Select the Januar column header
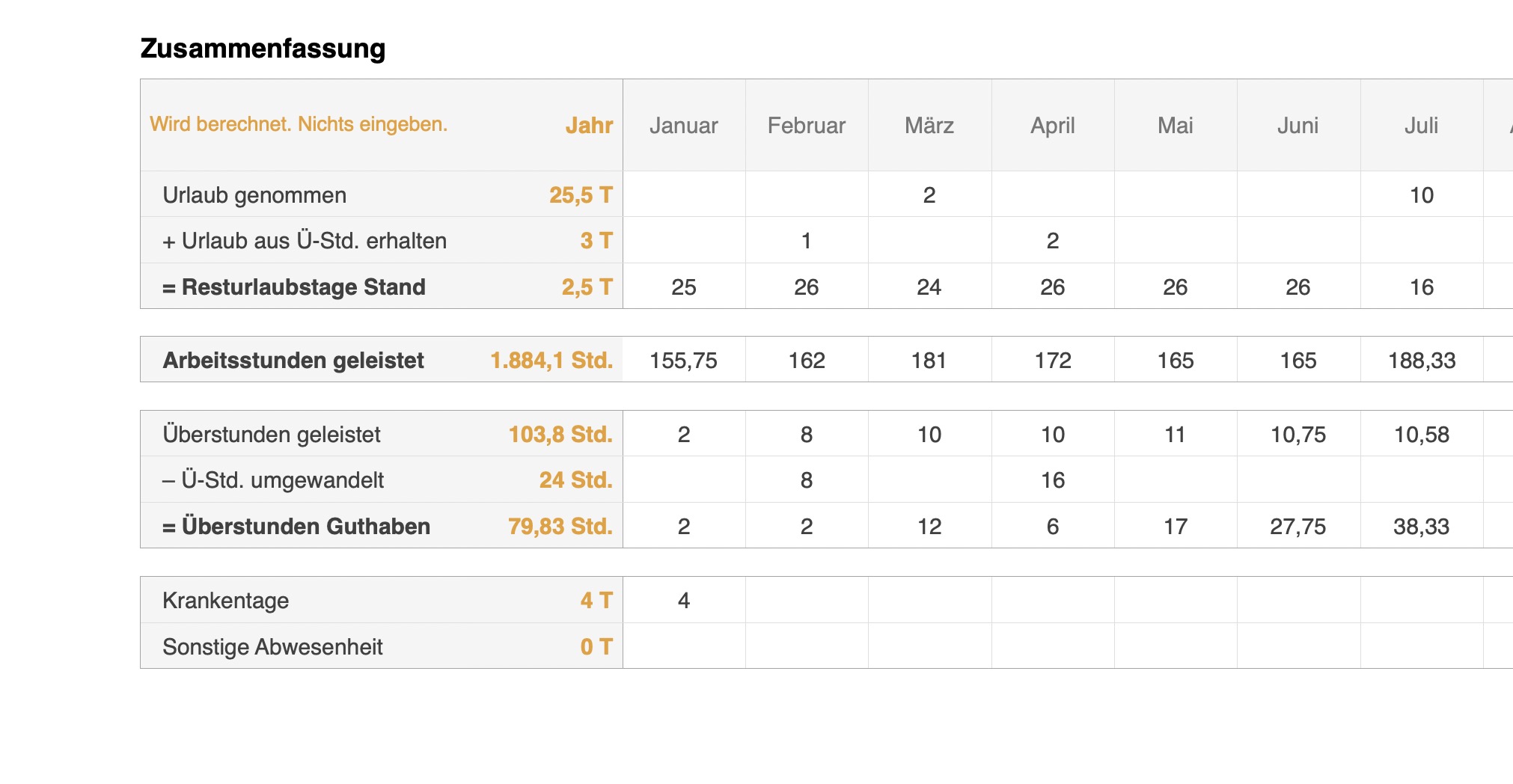The image size is (1513, 784). 683,125
